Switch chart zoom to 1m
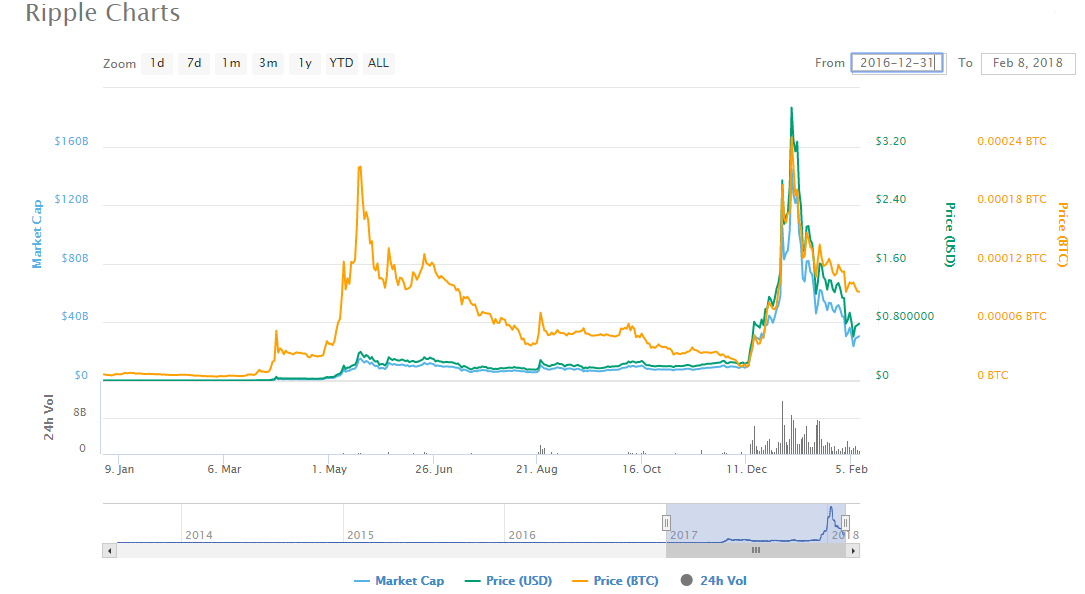The image size is (1085, 594). tap(231, 63)
